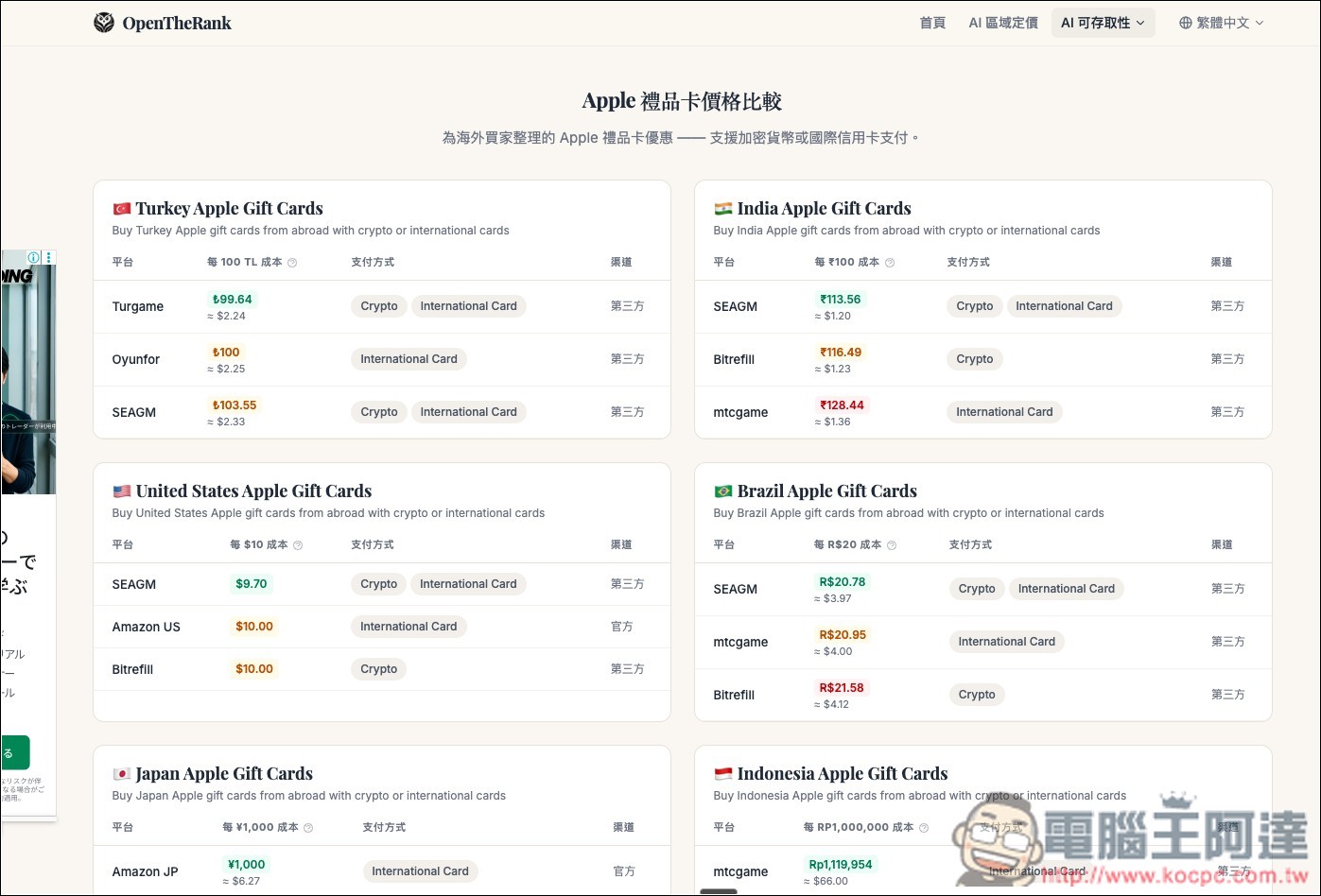Screen dimensions: 1321x896
Task: Click the ¥1,000 price badge
Action: (246, 864)
